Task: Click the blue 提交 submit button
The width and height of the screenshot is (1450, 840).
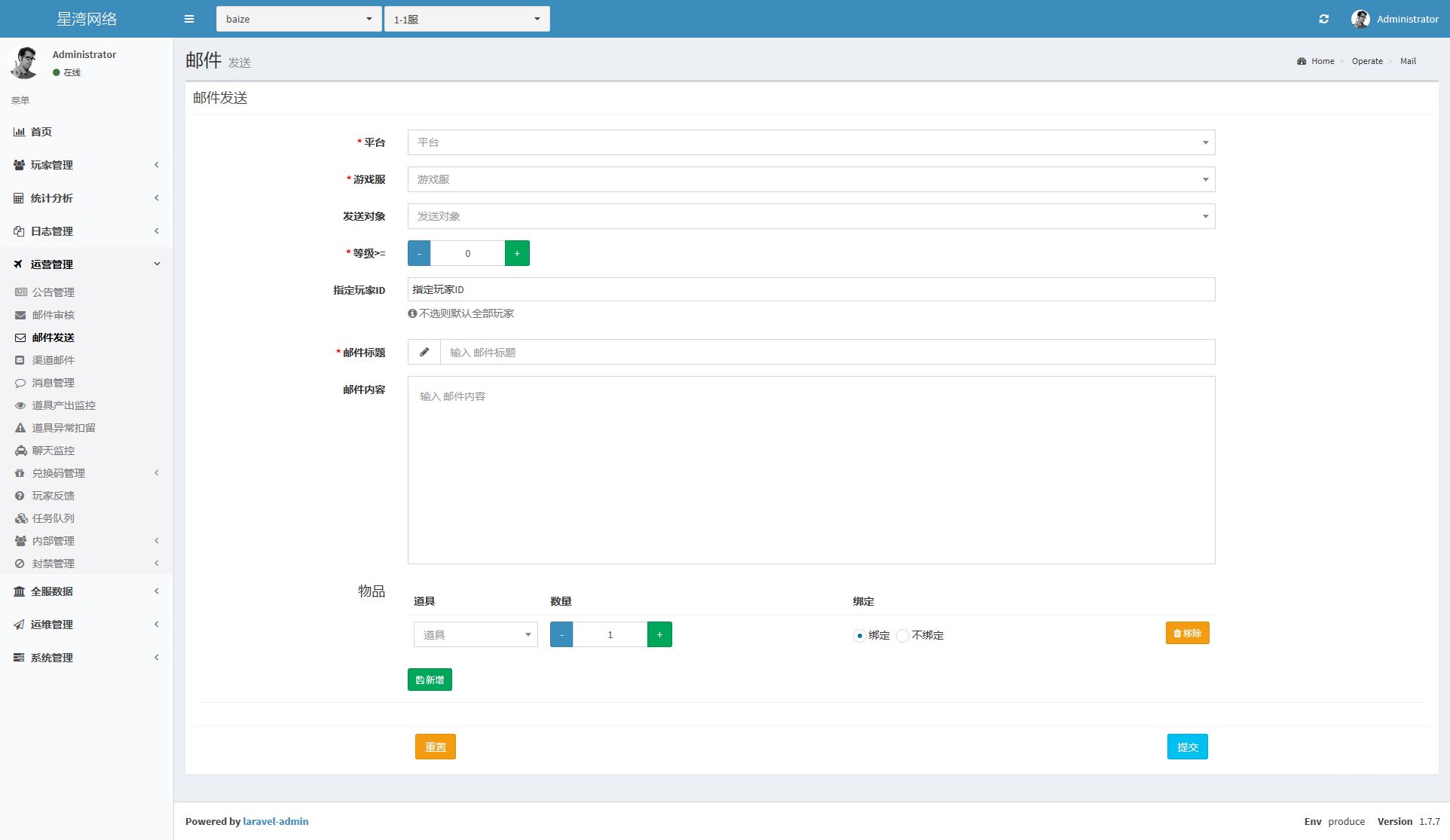Action: point(1187,747)
